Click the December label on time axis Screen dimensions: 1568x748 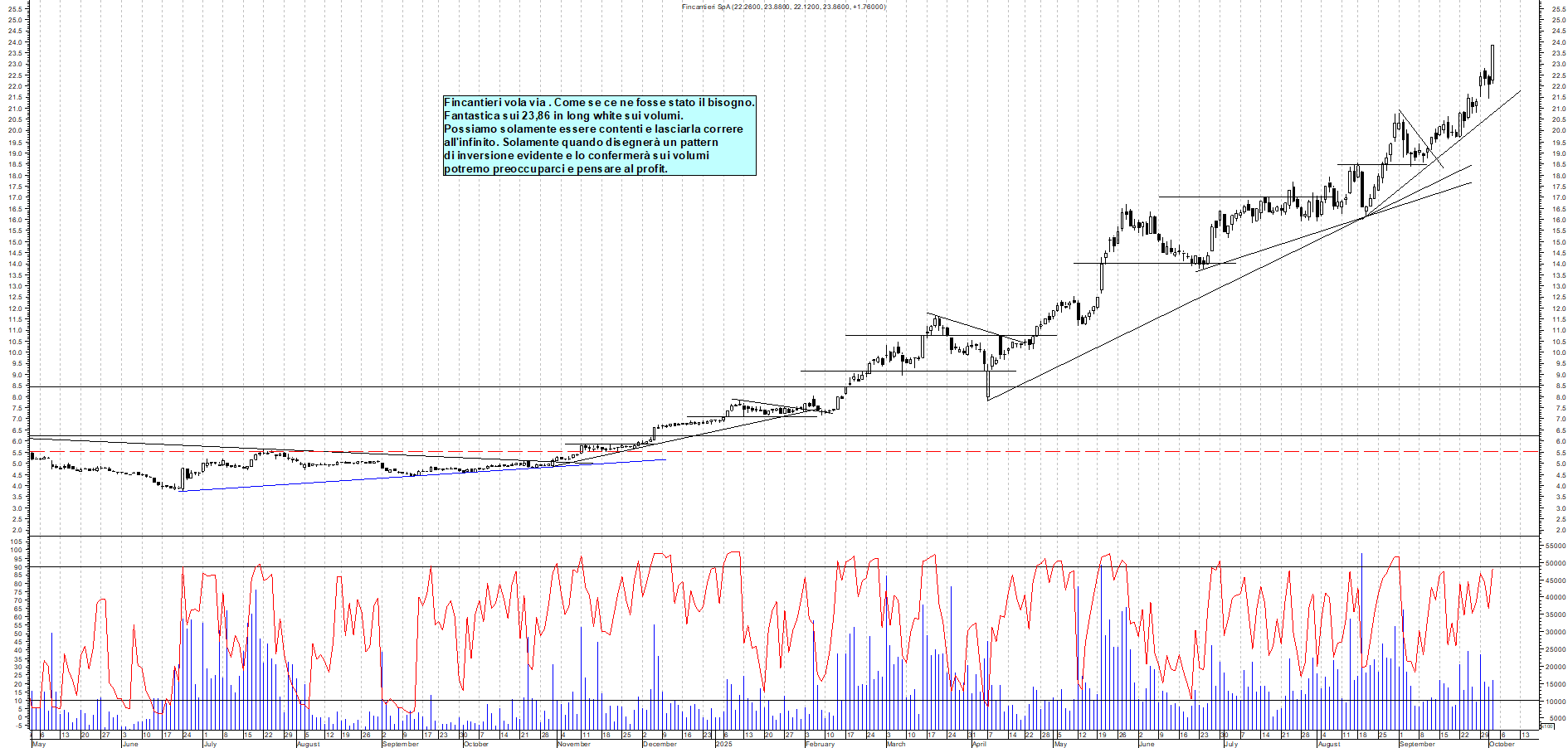click(660, 744)
